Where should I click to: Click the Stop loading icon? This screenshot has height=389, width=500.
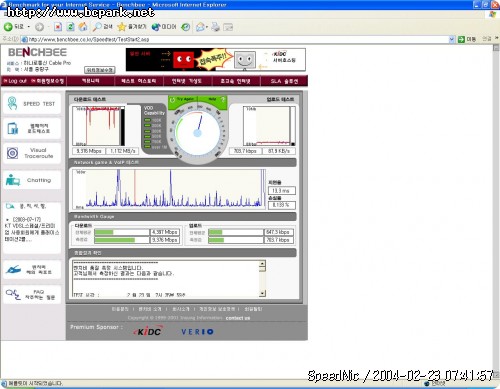point(58,27)
